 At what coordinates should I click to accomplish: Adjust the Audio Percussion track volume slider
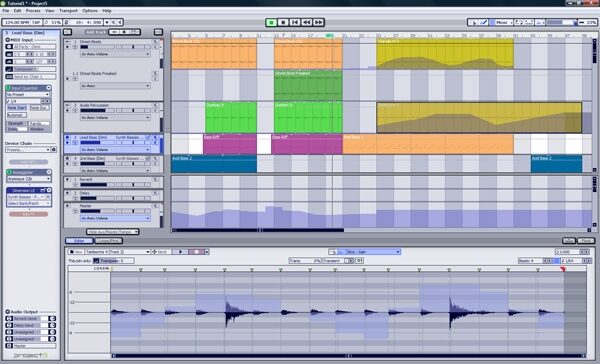pos(97,111)
